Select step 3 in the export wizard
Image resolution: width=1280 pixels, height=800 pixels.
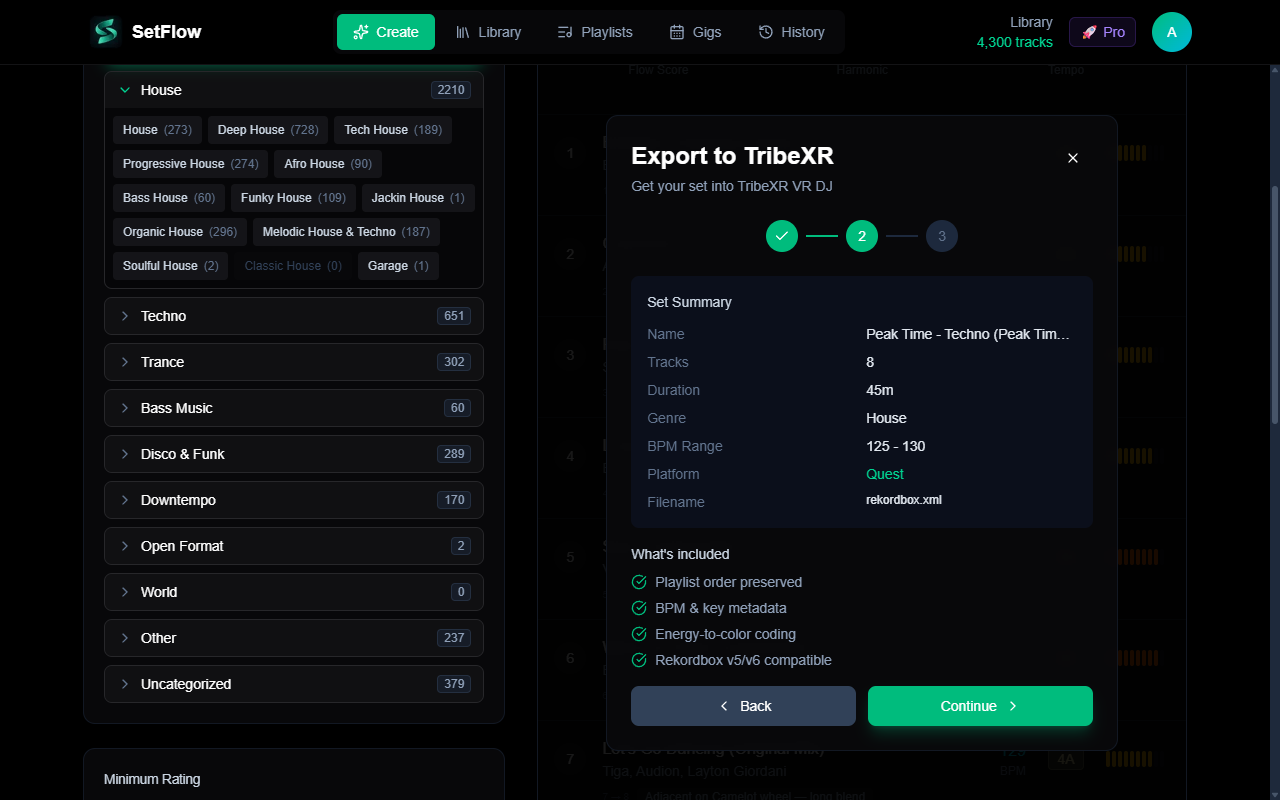(941, 236)
